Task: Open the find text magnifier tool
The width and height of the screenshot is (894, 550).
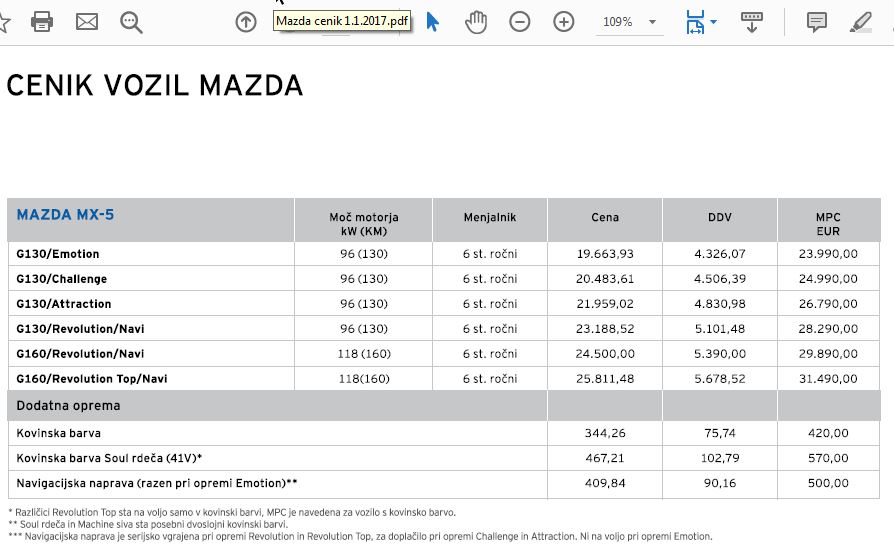Action: pyautogui.click(x=131, y=23)
